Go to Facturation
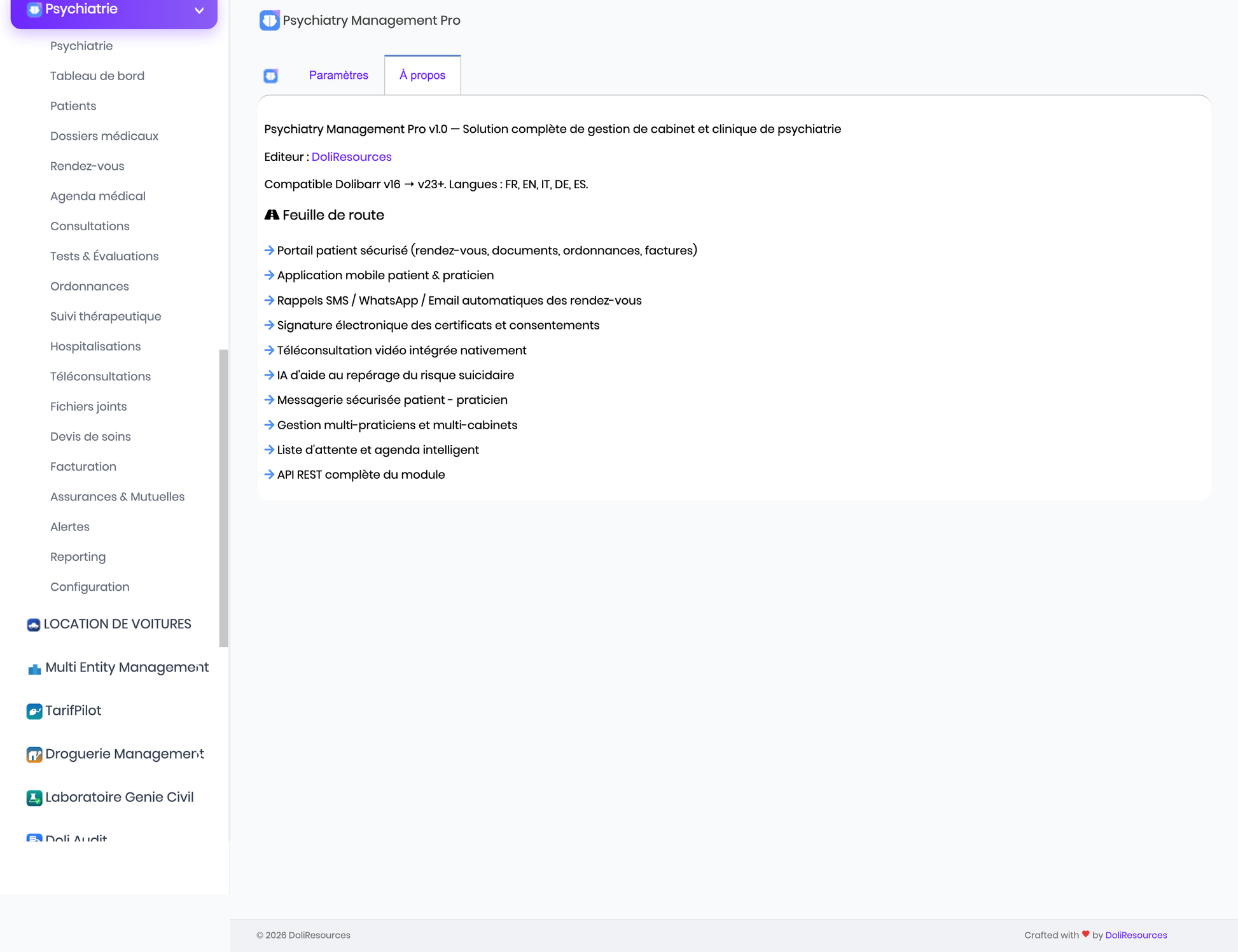The image size is (1238, 952). (x=83, y=466)
